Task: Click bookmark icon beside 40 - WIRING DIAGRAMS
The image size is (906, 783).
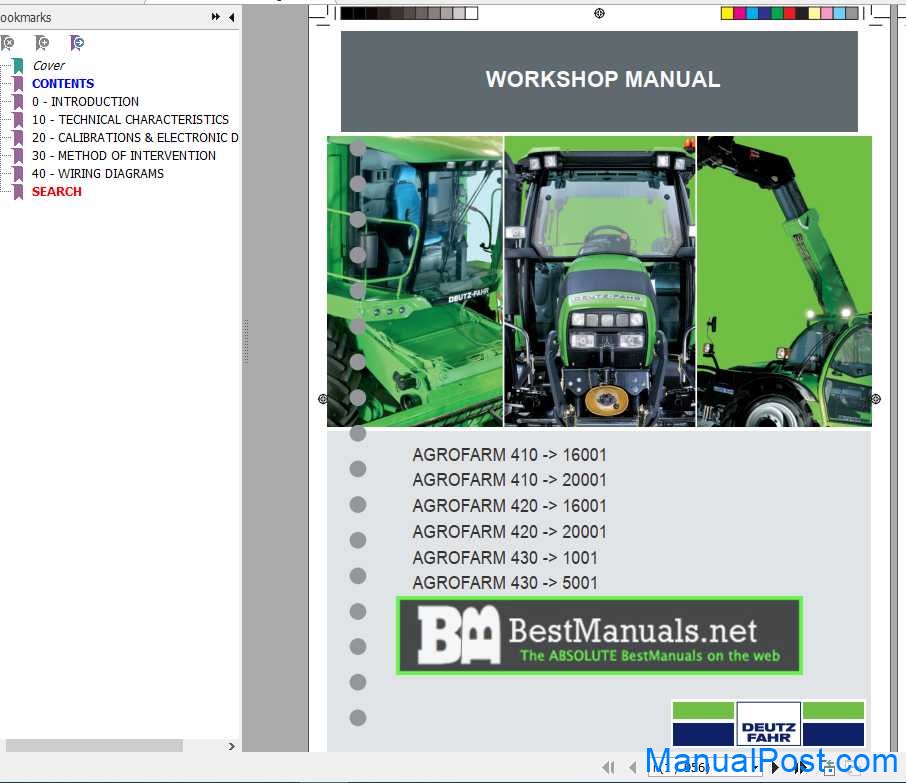Action: point(18,173)
